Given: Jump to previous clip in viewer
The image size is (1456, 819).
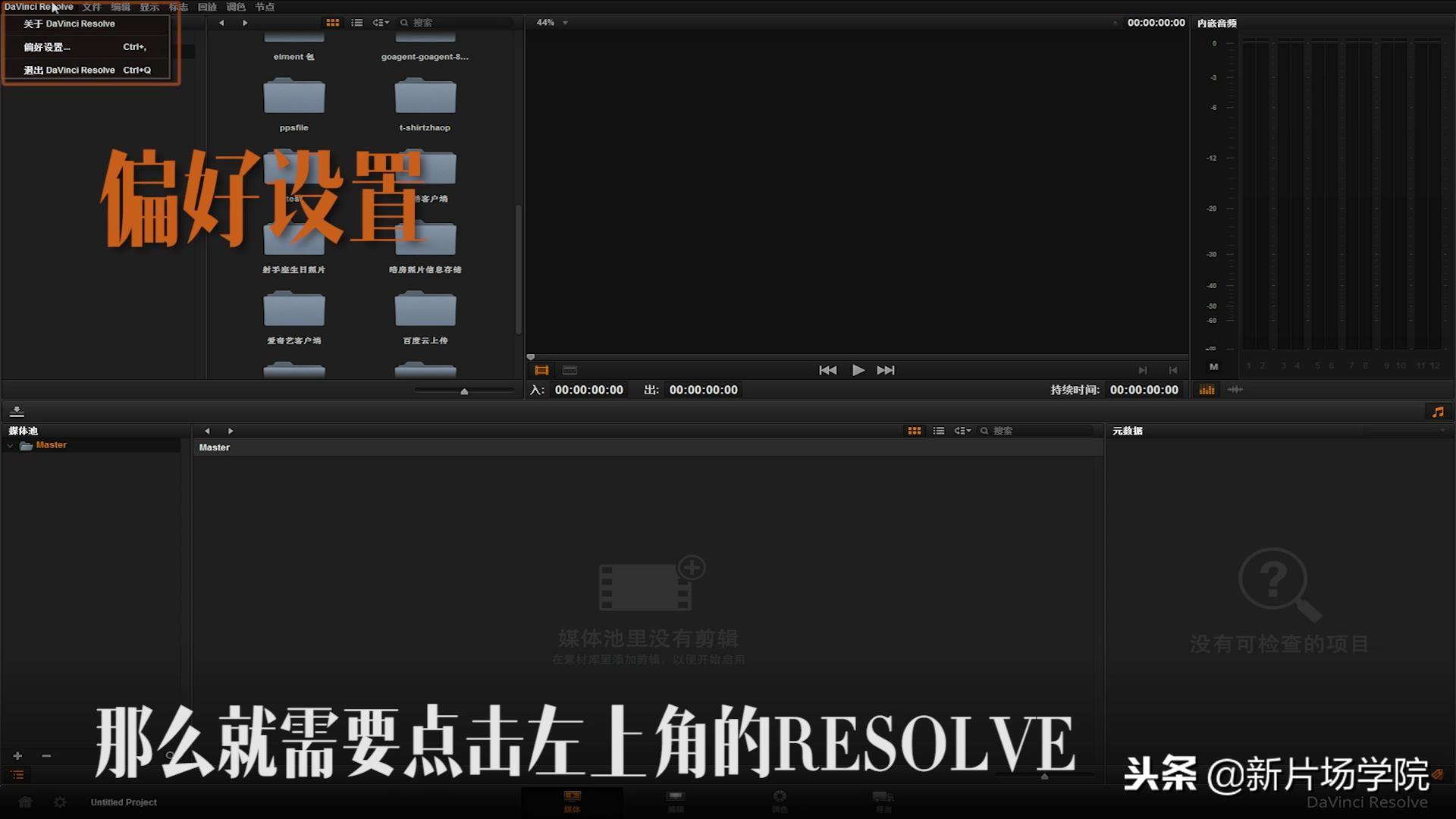Looking at the screenshot, I should 827,370.
